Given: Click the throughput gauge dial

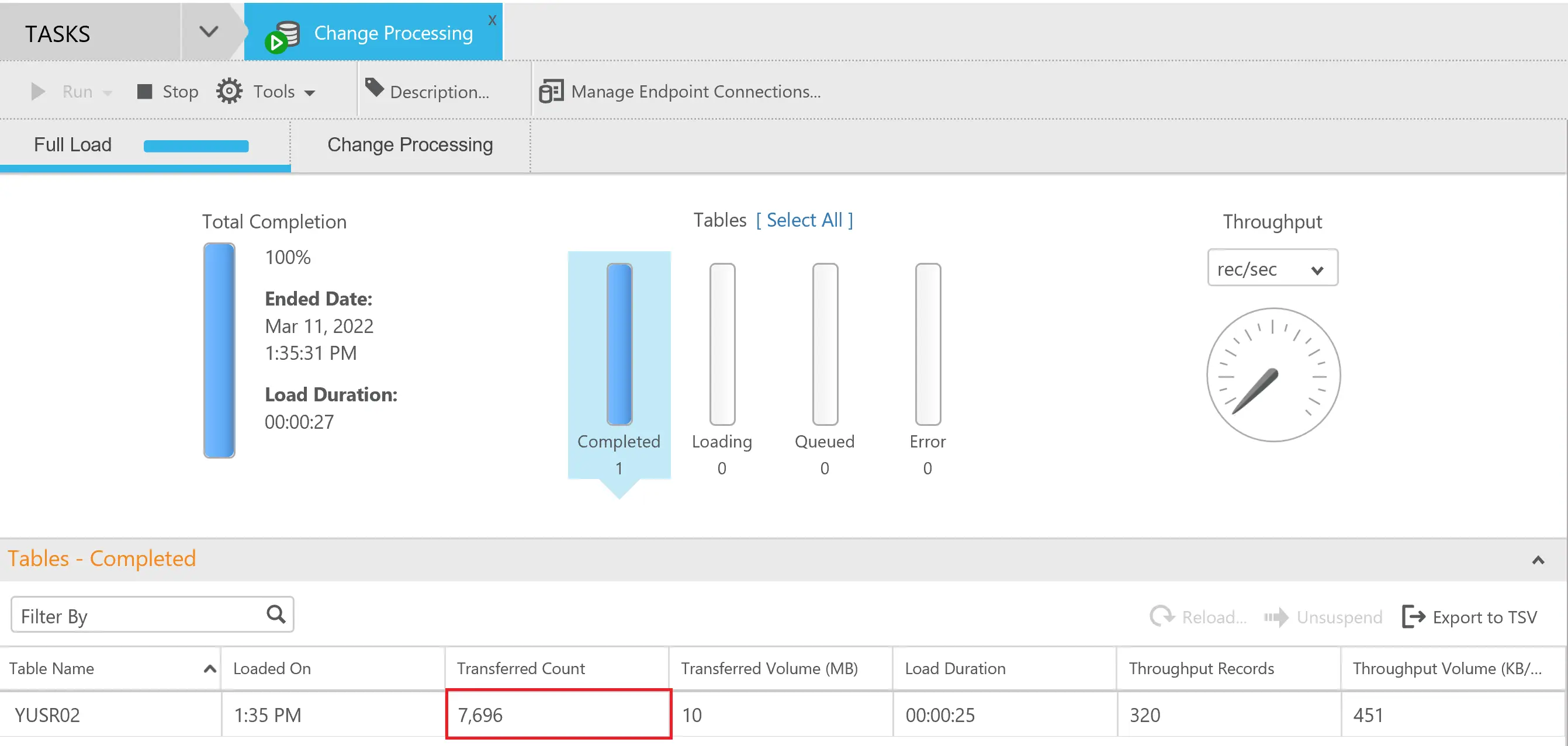Looking at the screenshot, I should pos(1273,375).
